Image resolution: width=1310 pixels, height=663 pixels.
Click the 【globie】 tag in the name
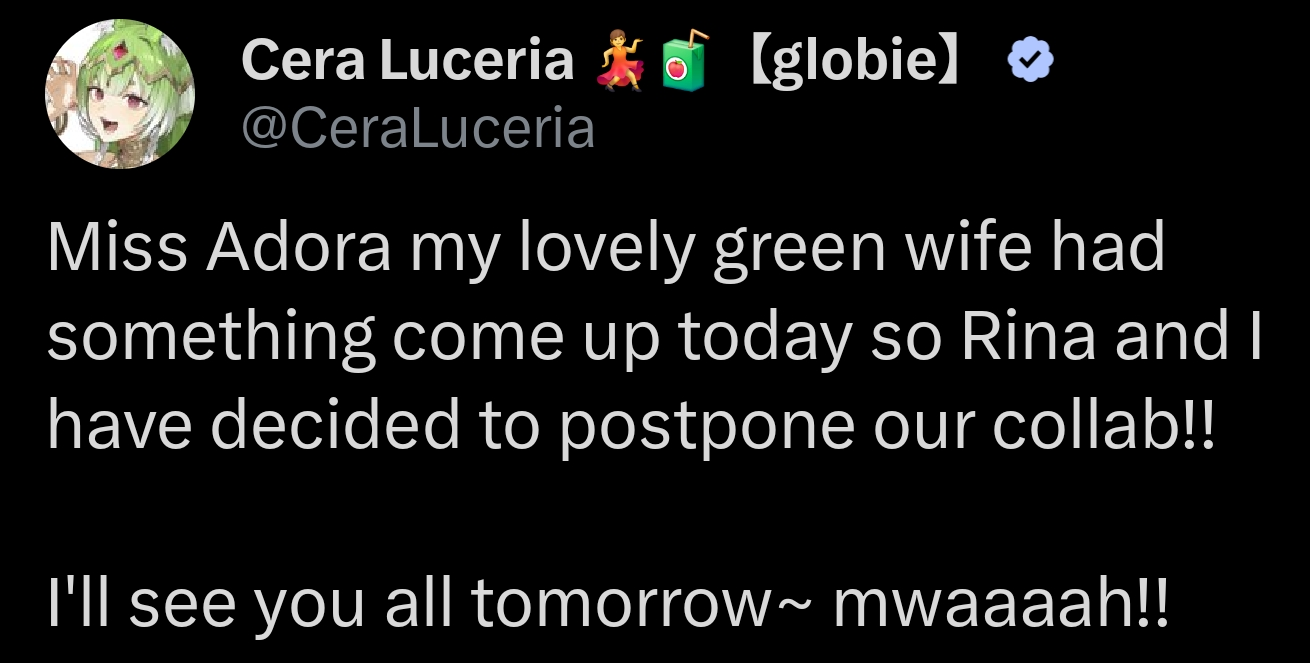click(856, 63)
